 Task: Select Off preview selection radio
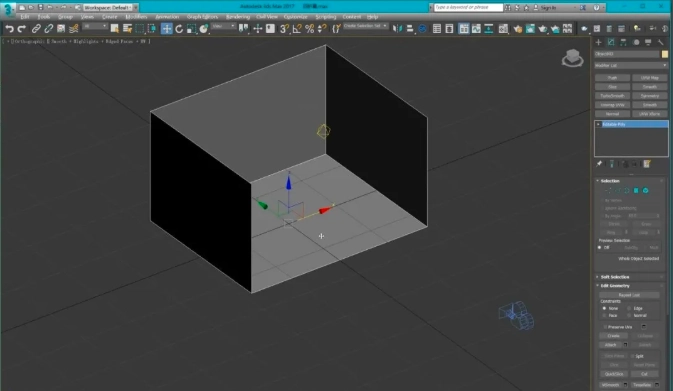tap(600, 248)
